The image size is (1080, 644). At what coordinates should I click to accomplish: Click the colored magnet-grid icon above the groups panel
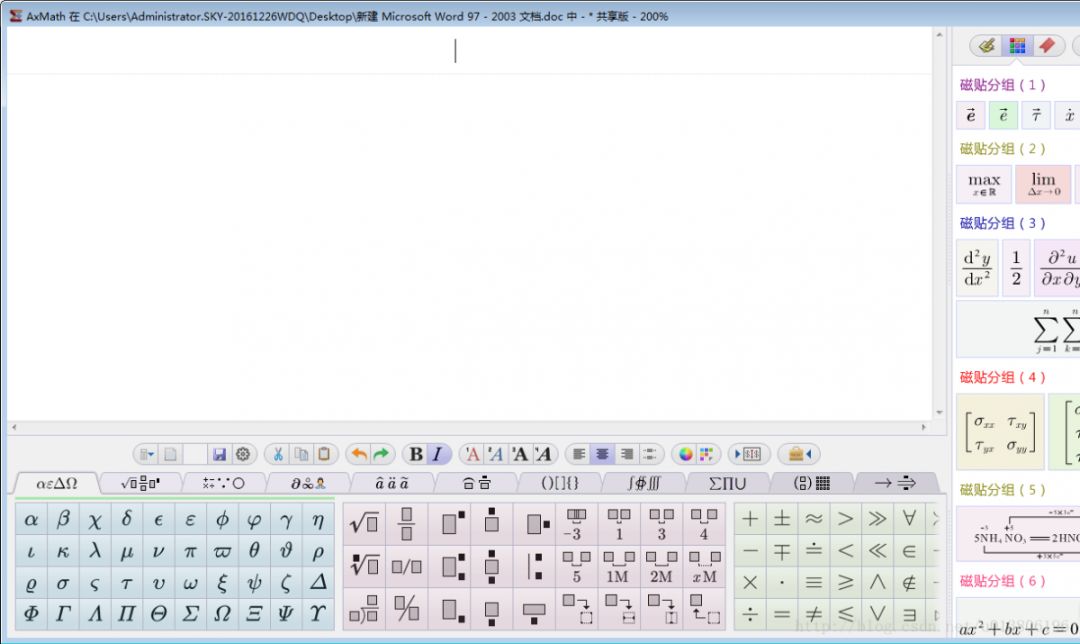click(x=1017, y=45)
